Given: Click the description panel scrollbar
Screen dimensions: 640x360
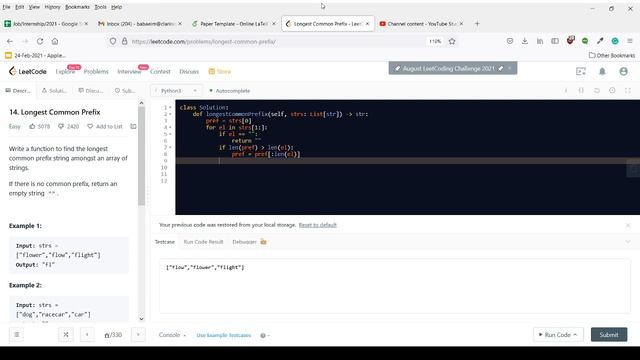Looking at the screenshot, I should tap(142, 156).
